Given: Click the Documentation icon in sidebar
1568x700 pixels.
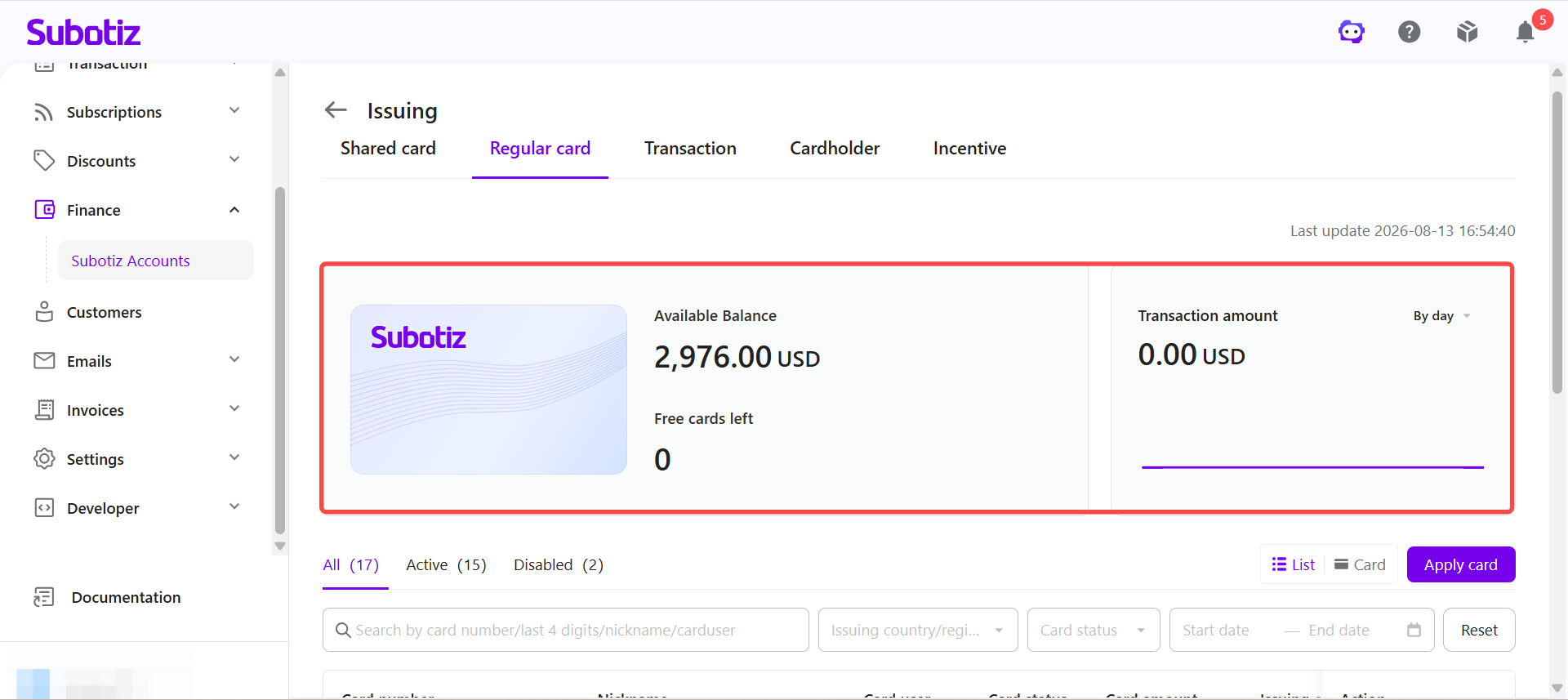Looking at the screenshot, I should [x=44, y=597].
